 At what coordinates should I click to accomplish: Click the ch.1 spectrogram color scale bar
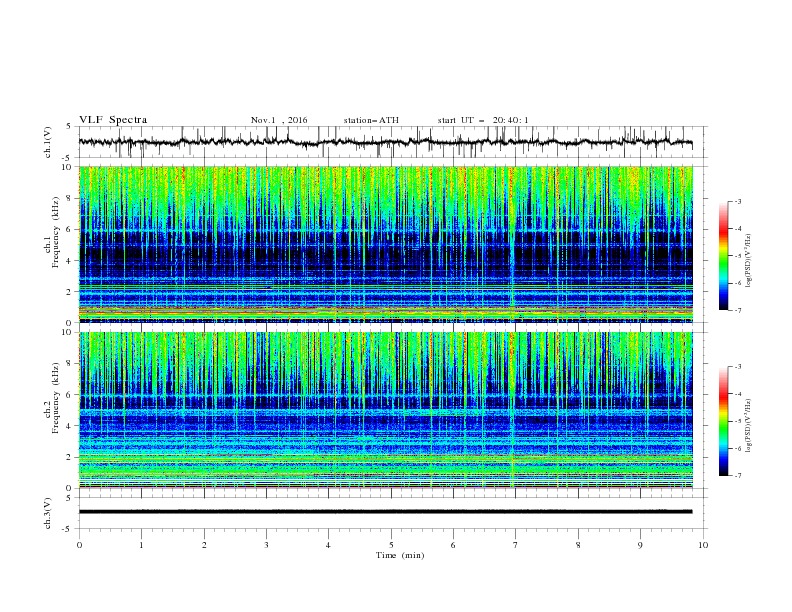click(724, 256)
